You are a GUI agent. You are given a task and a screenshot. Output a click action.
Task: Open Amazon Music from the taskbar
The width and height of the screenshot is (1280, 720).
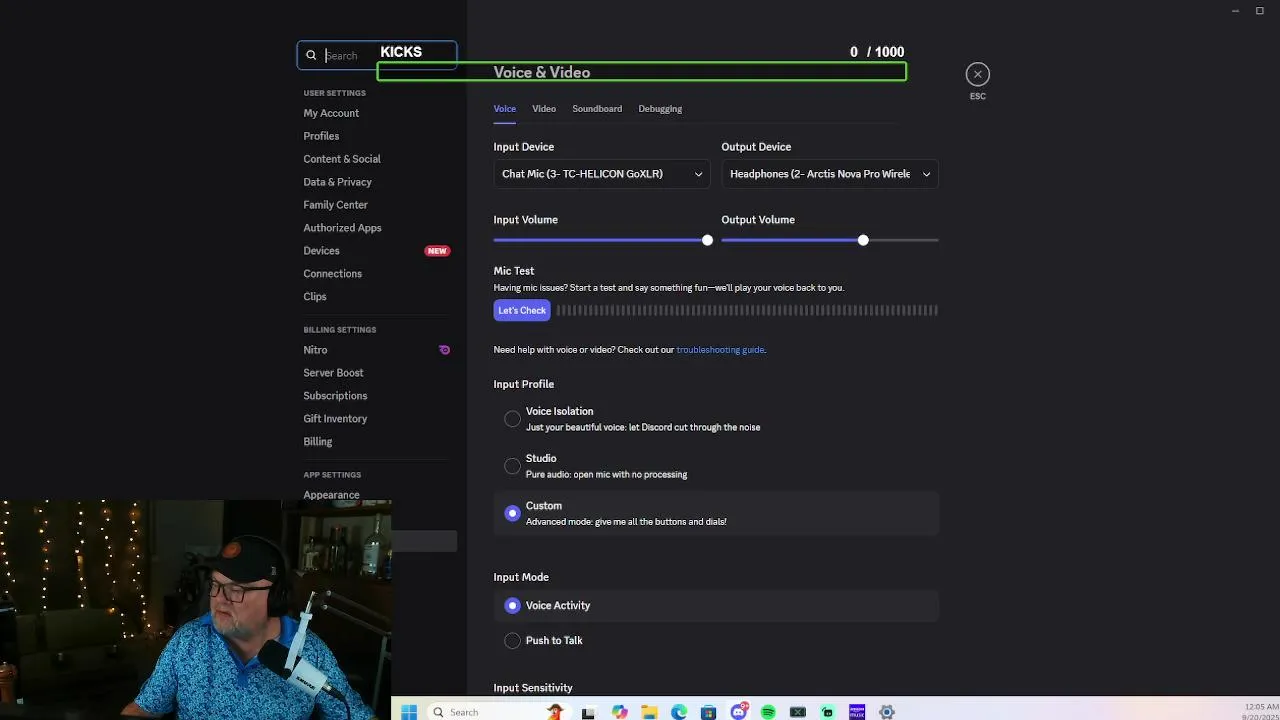pyautogui.click(x=857, y=712)
